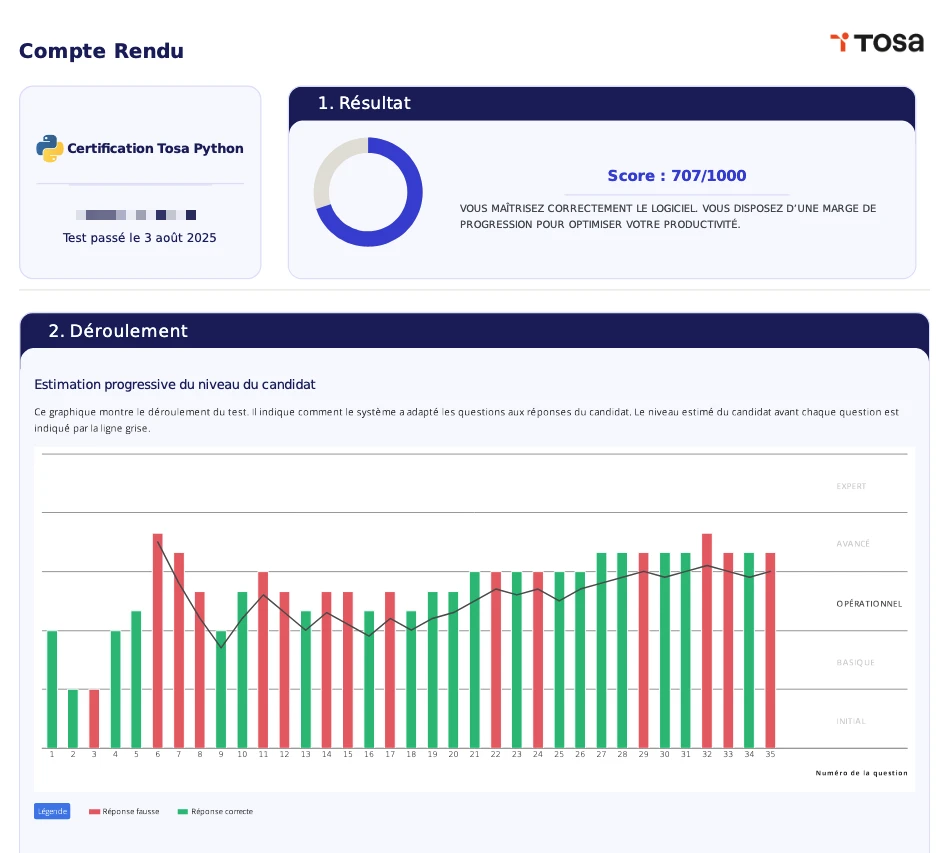The image size is (945, 853).
Task: Click the BASIQUE level label
Action: [x=855, y=663]
